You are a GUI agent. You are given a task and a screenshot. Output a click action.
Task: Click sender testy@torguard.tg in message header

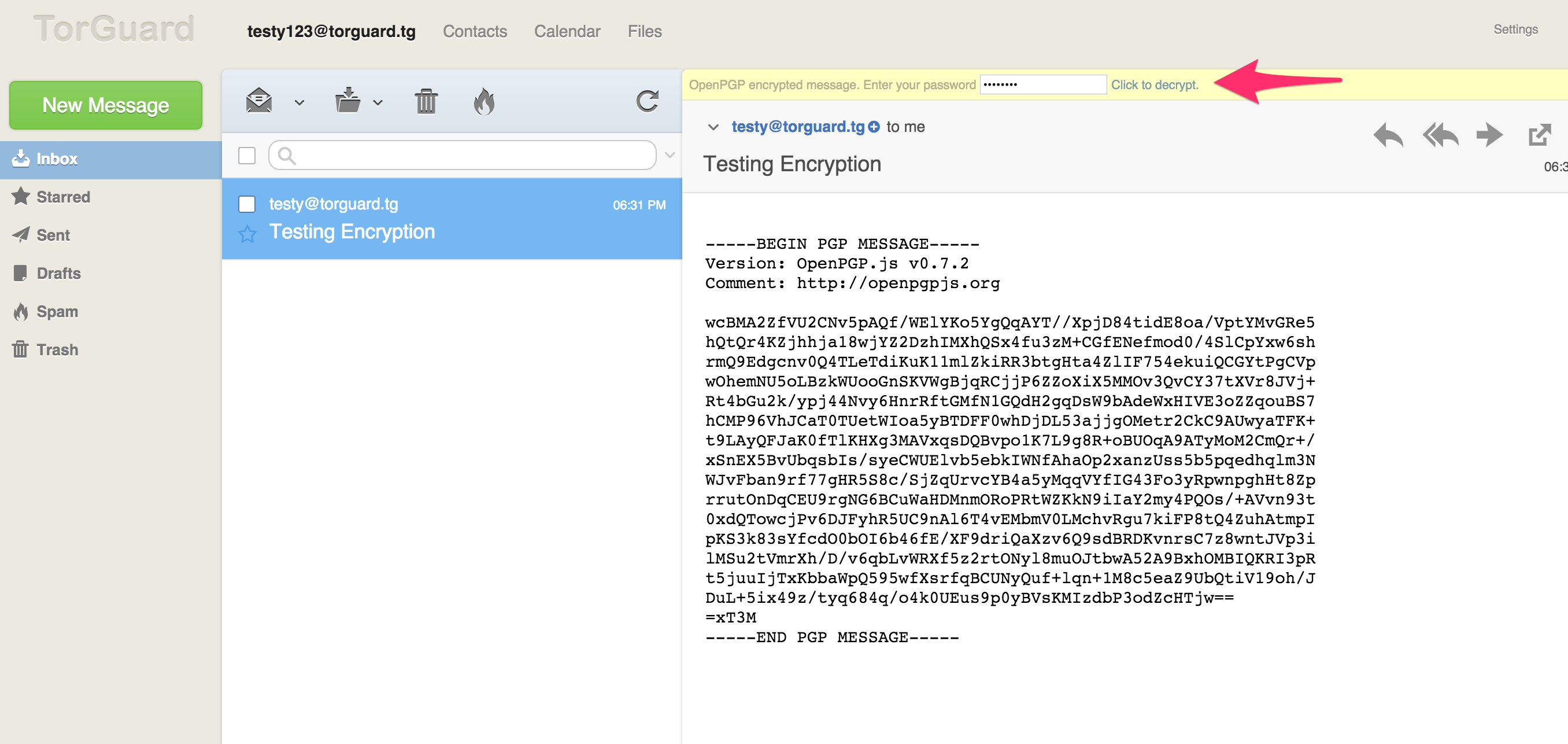point(798,127)
